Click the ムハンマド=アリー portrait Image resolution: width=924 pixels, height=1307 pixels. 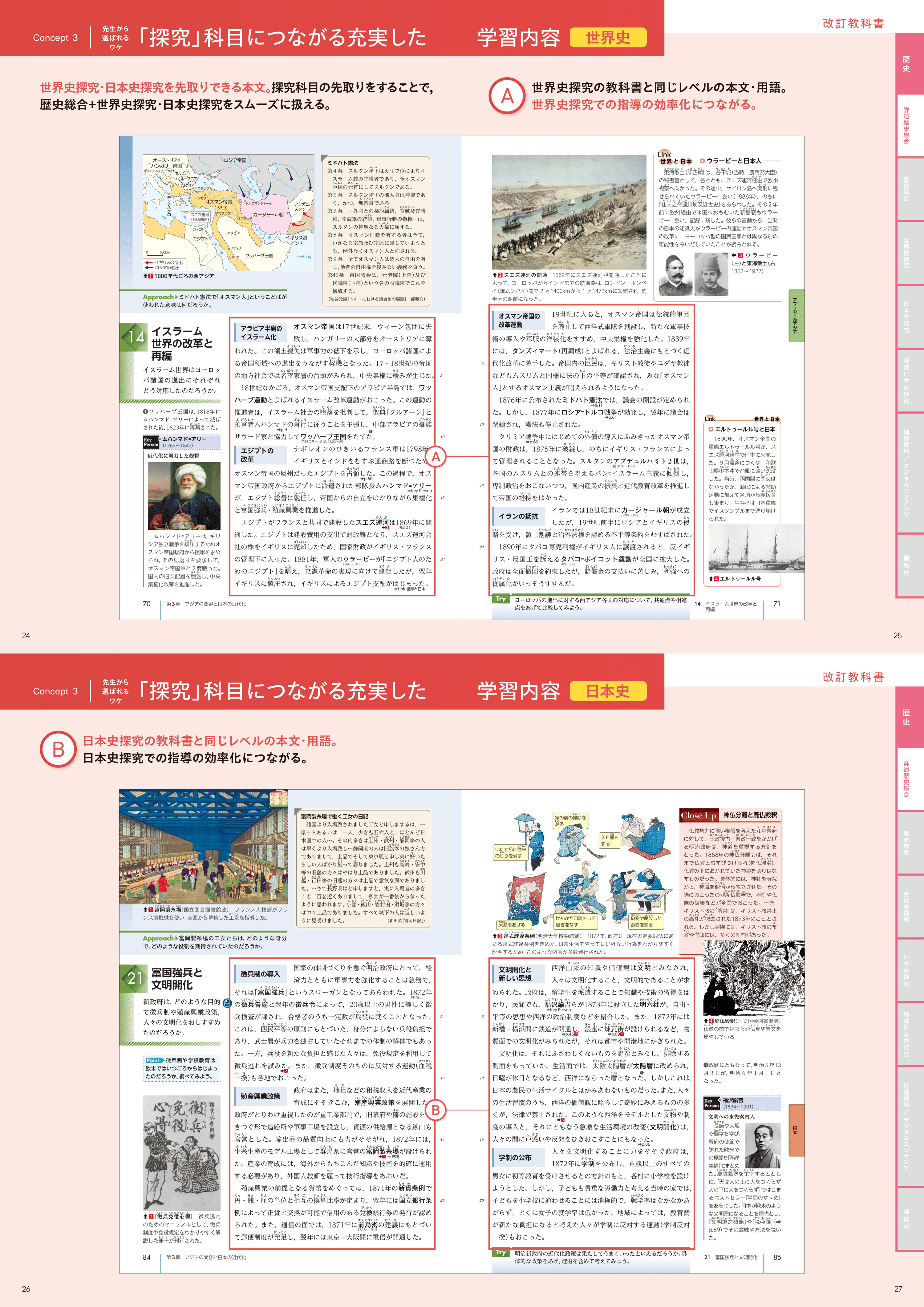click(184, 495)
